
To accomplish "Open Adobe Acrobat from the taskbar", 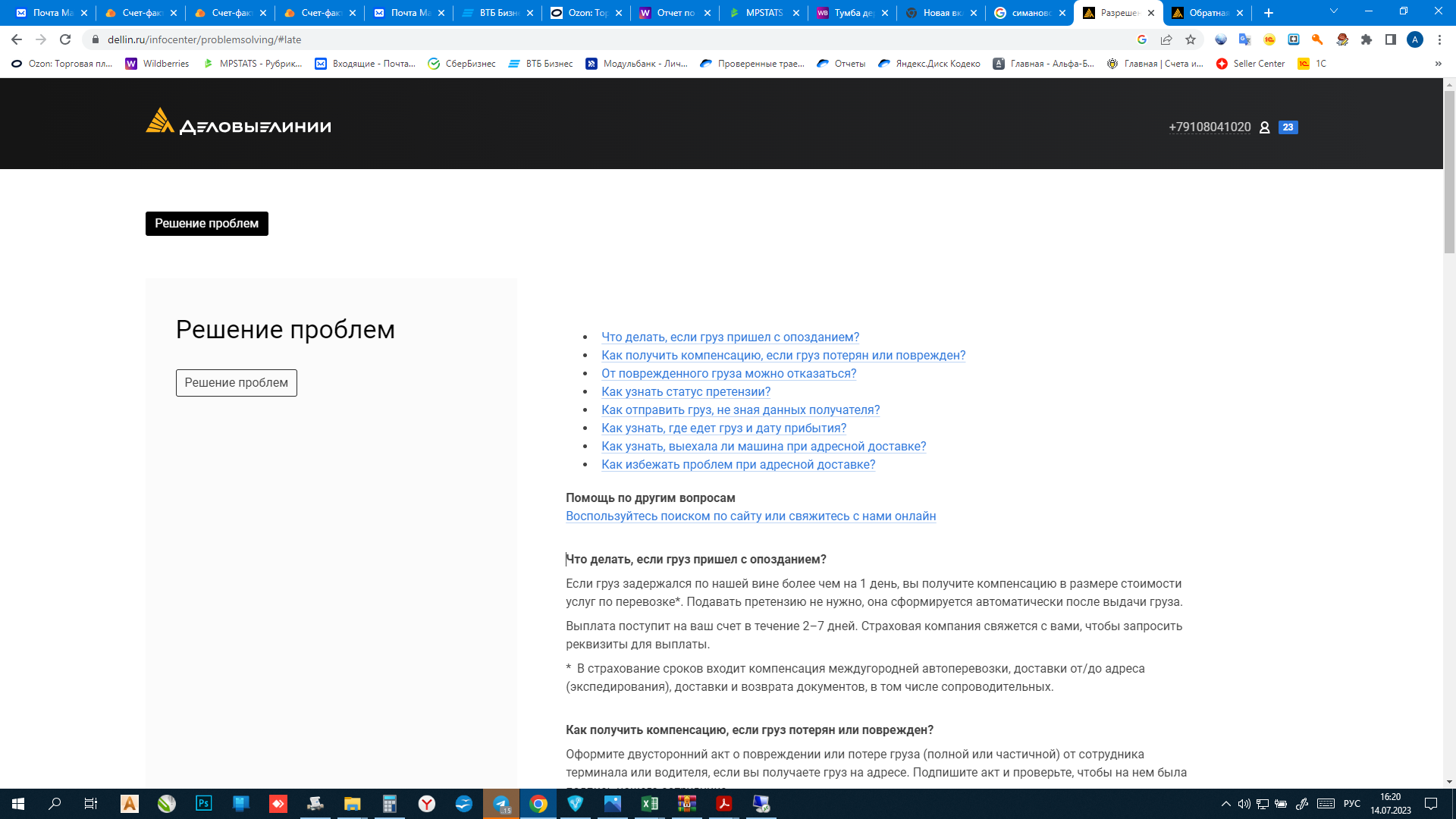I will [x=724, y=803].
